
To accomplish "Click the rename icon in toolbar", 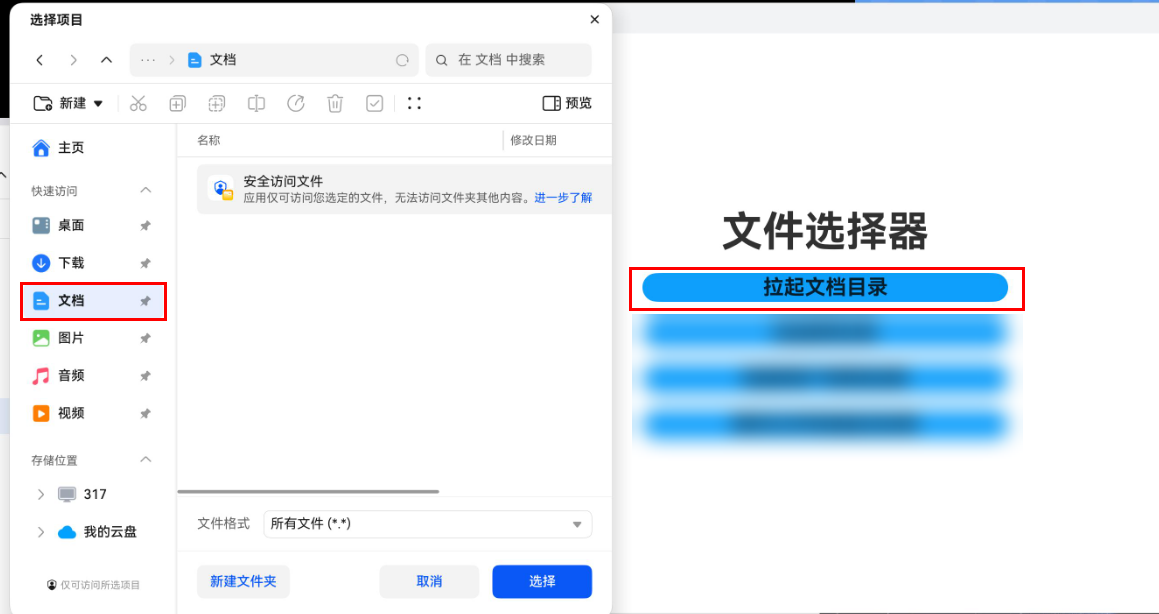I will pyautogui.click(x=256, y=103).
